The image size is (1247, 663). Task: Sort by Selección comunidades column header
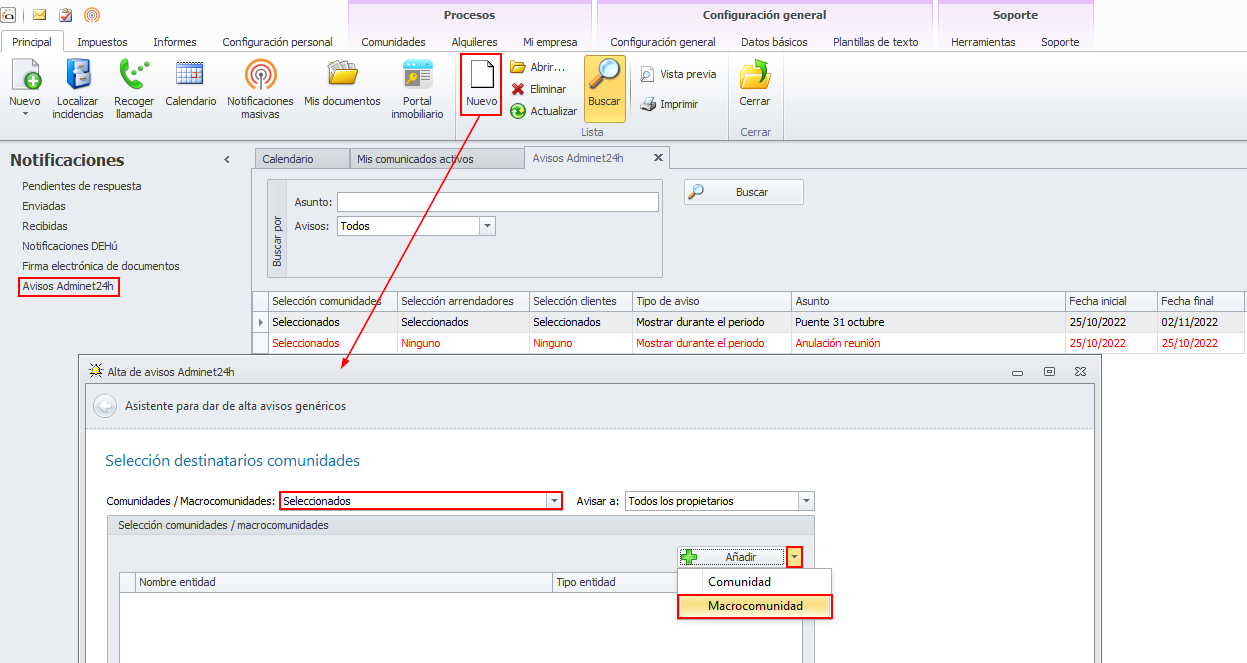coord(333,301)
